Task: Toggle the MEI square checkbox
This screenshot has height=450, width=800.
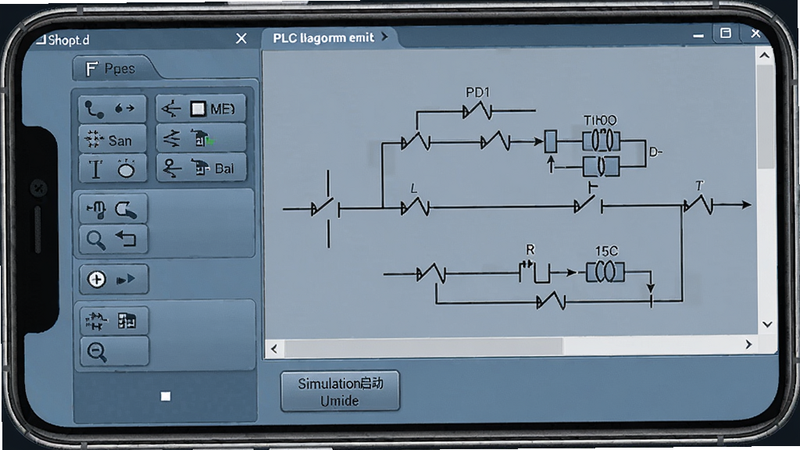Action: tap(198, 109)
